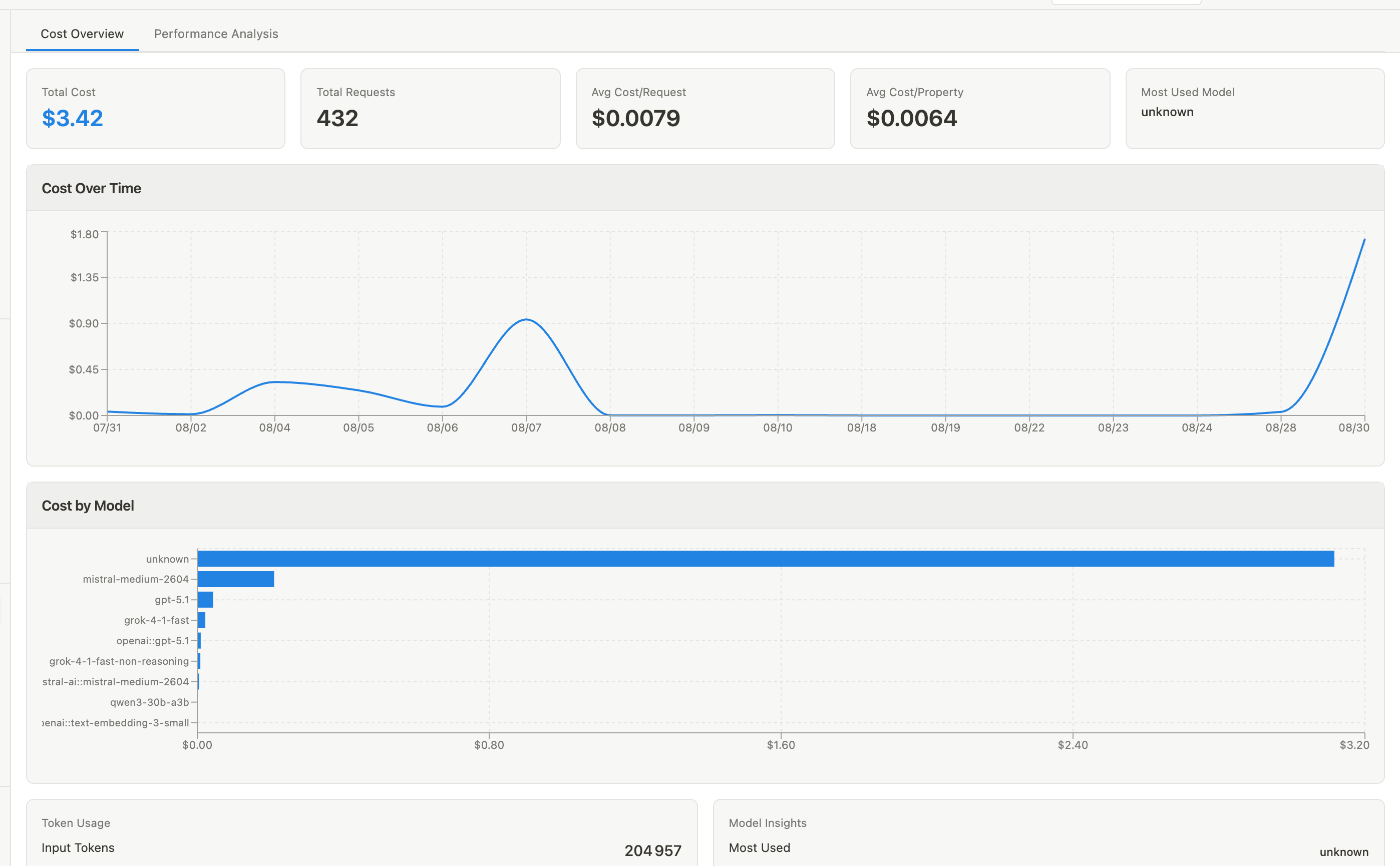Click the $3.42 total cost value
1400x866 pixels.
72,118
